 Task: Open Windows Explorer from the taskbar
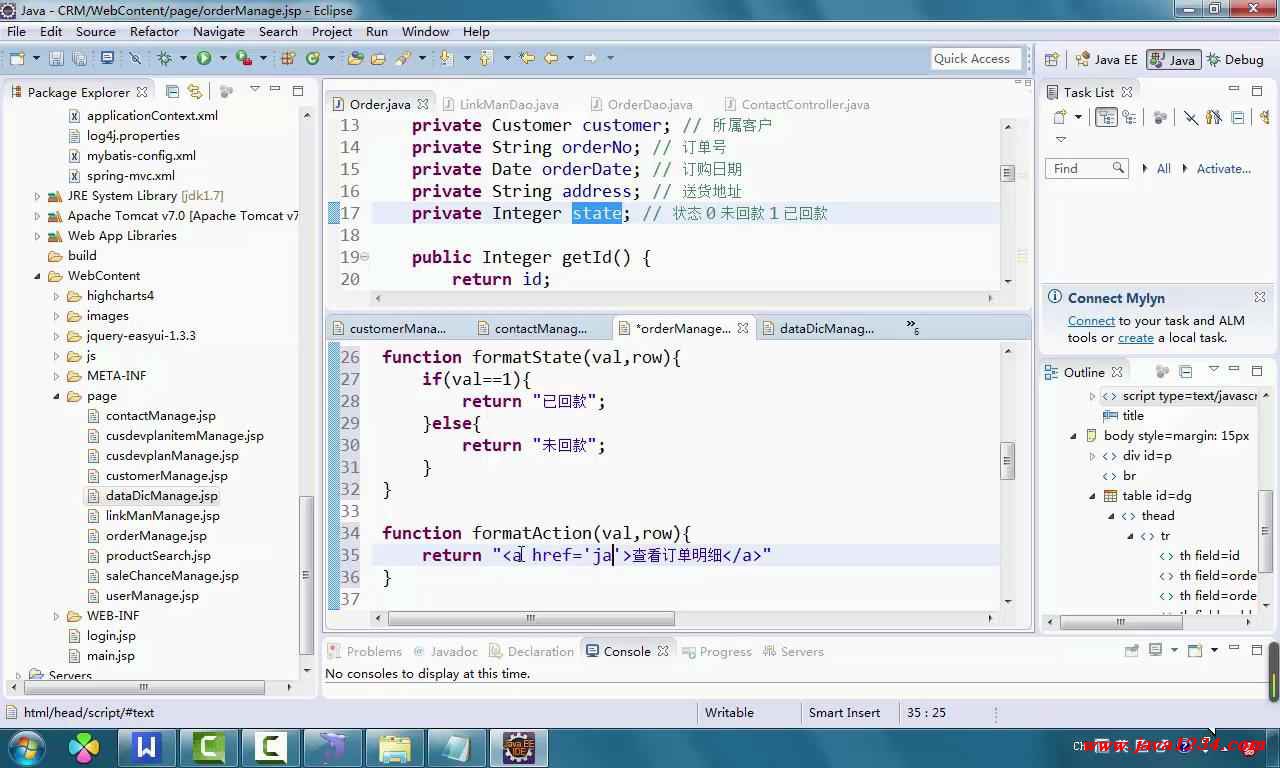395,747
